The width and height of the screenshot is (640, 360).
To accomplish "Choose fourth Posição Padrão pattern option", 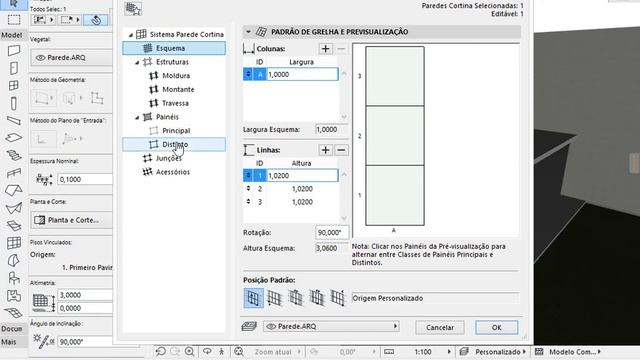I will pos(317,298).
